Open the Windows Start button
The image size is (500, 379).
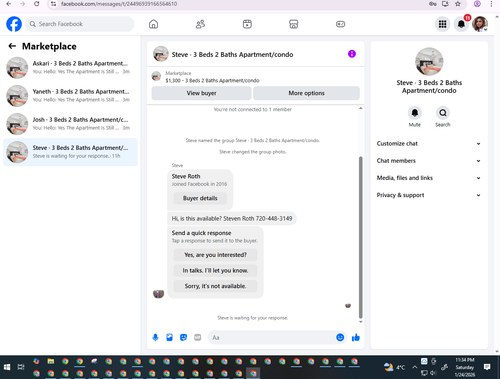click(x=7, y=367)
